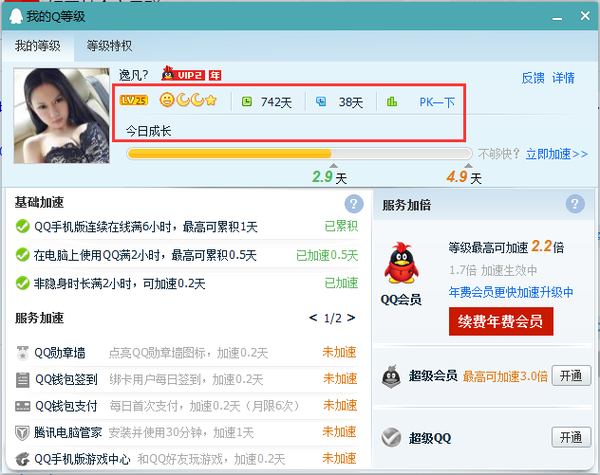Viewport: 600px width, 475px height.
Task: Go to next page of 服务加速
Action: click(351, 318)
